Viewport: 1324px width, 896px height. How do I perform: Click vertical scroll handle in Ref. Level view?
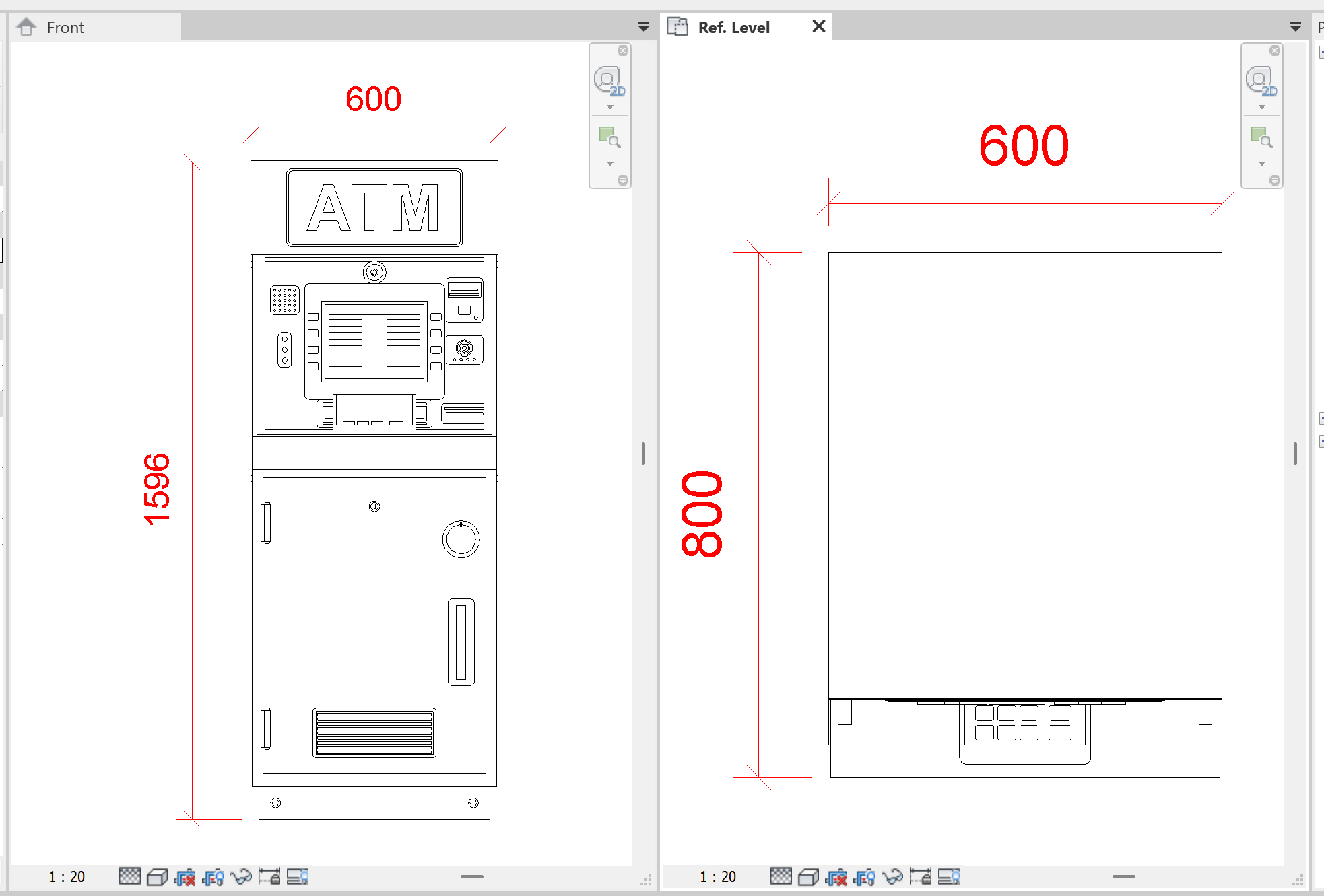[x=1295, y=454]
